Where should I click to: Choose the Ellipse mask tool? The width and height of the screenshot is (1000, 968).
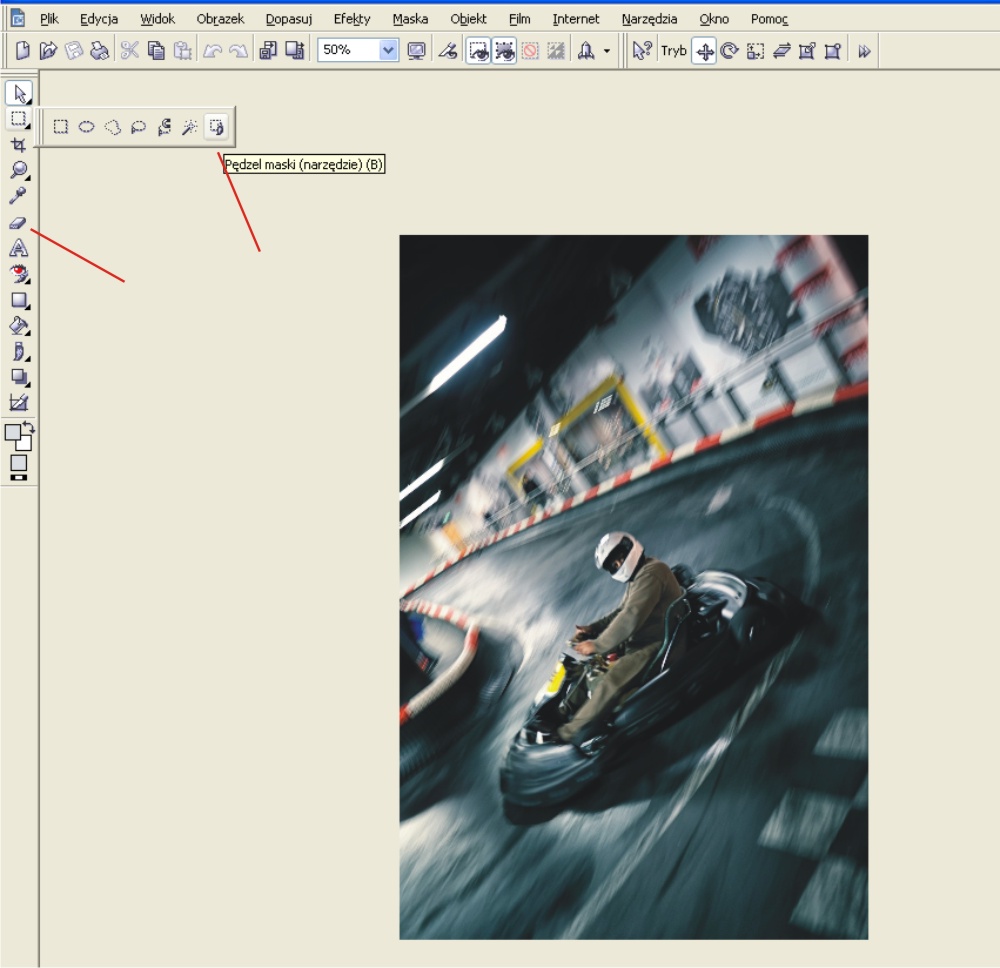click(87, 127)
